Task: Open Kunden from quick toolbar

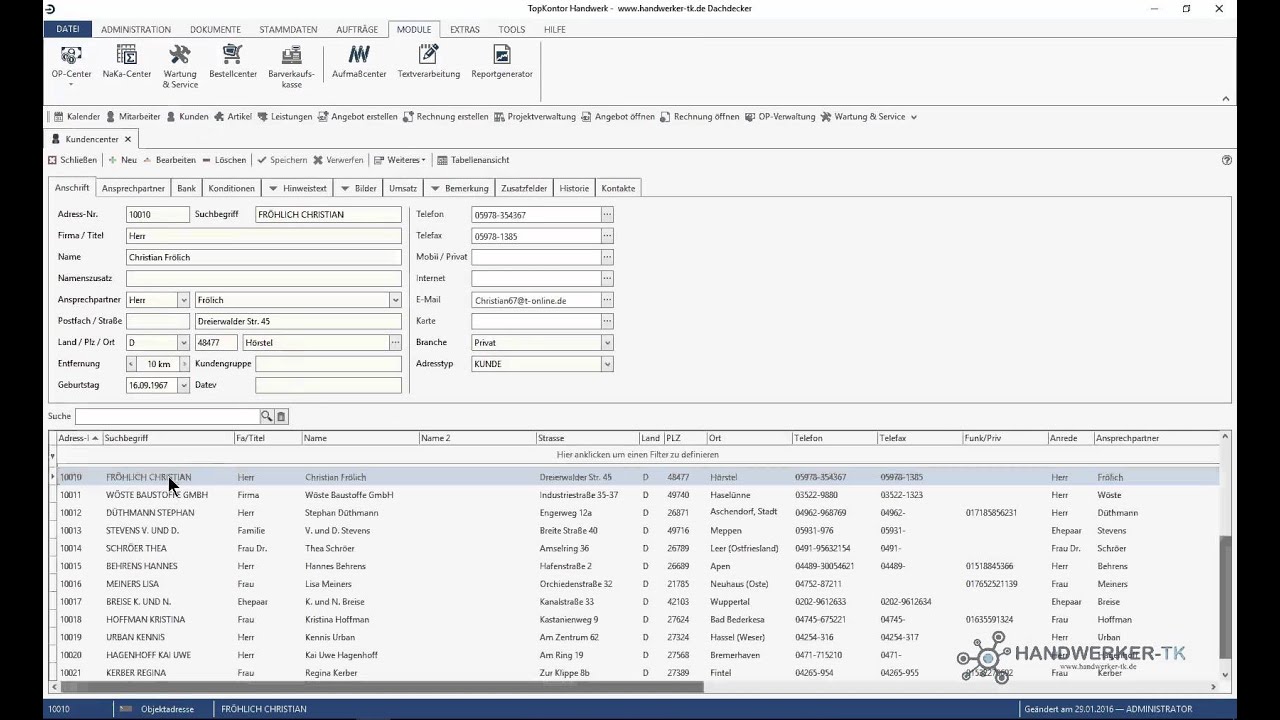Action: (187, 117)
